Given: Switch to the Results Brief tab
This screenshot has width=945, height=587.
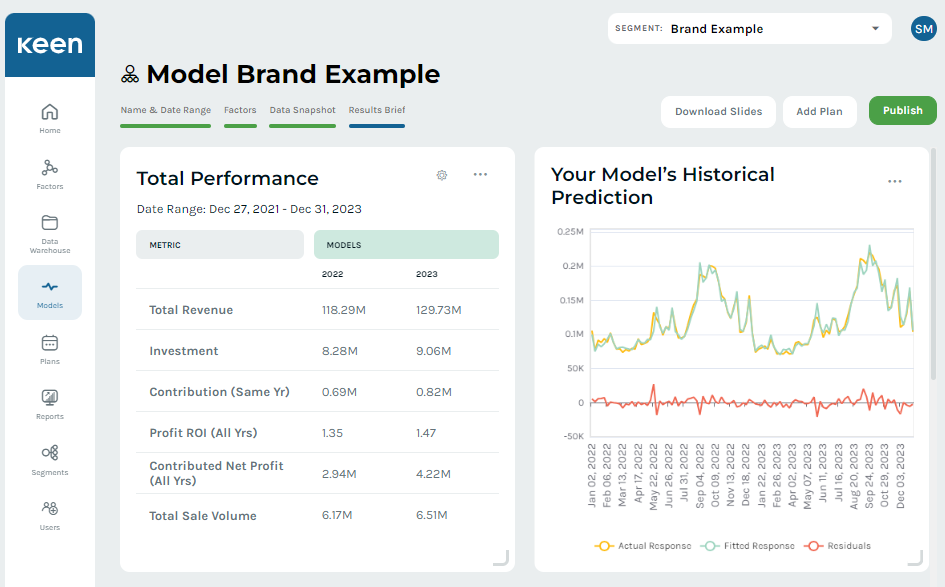Looking at the screenshot, I should [377, 111].
